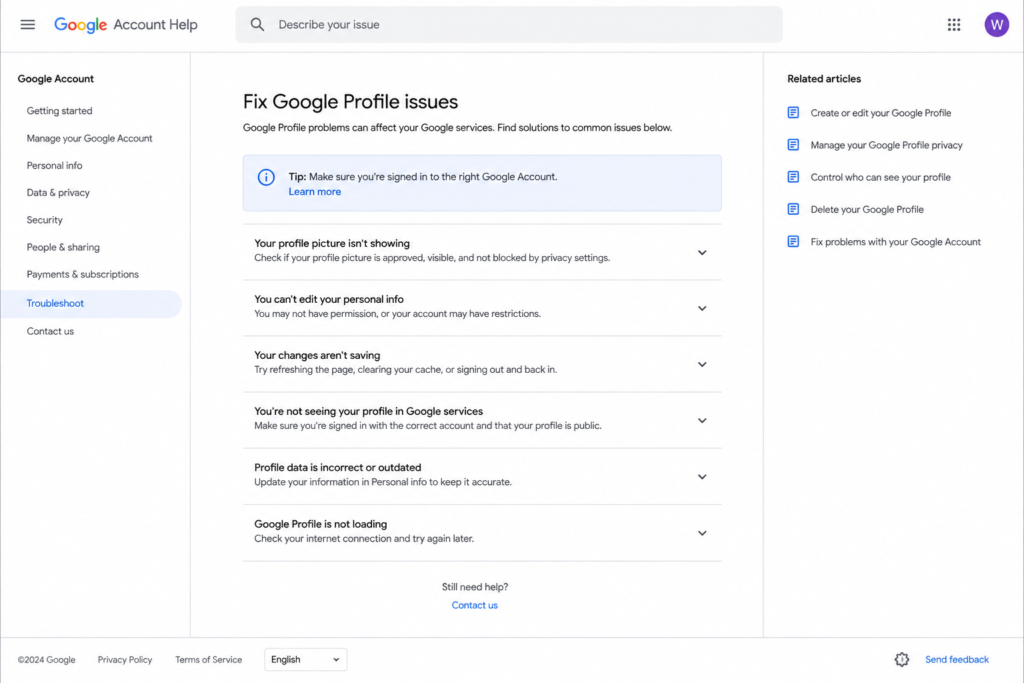Viewport: 1024px width, 683px height.
Task: Click the article icon beside Manage your Google Profile privacy
Action: [x=793, y=144]
